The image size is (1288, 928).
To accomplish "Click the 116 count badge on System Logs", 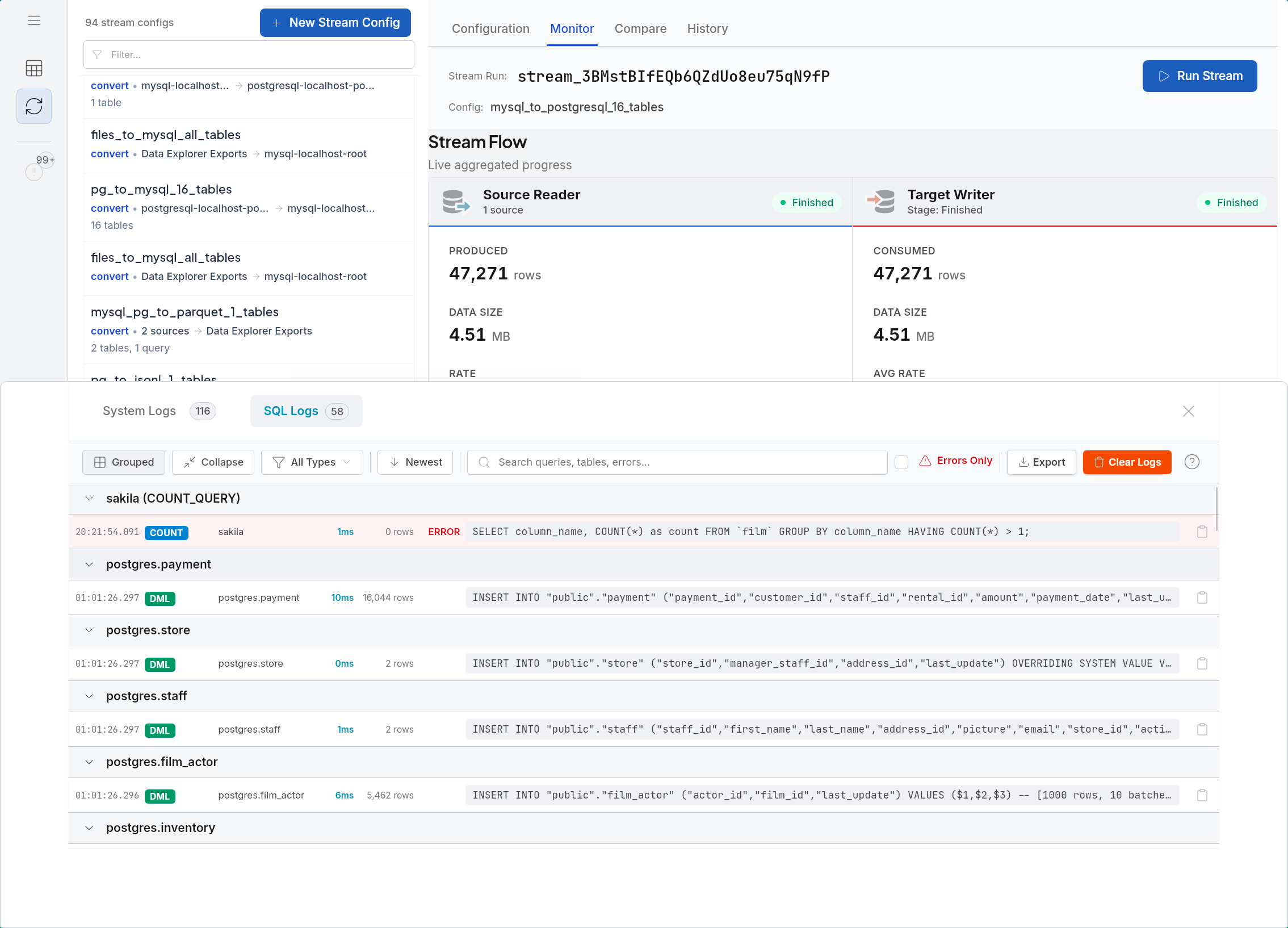I will point(203,411).
